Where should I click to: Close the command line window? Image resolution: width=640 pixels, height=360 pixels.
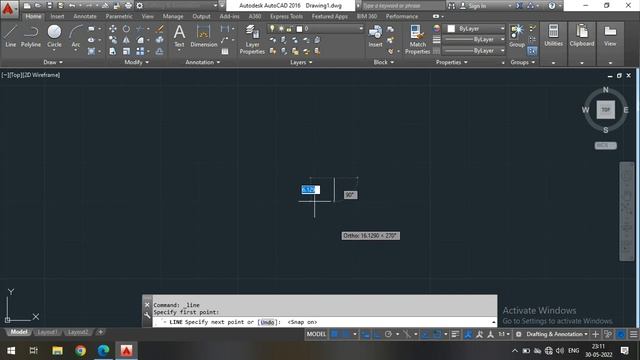pos(147,305)
